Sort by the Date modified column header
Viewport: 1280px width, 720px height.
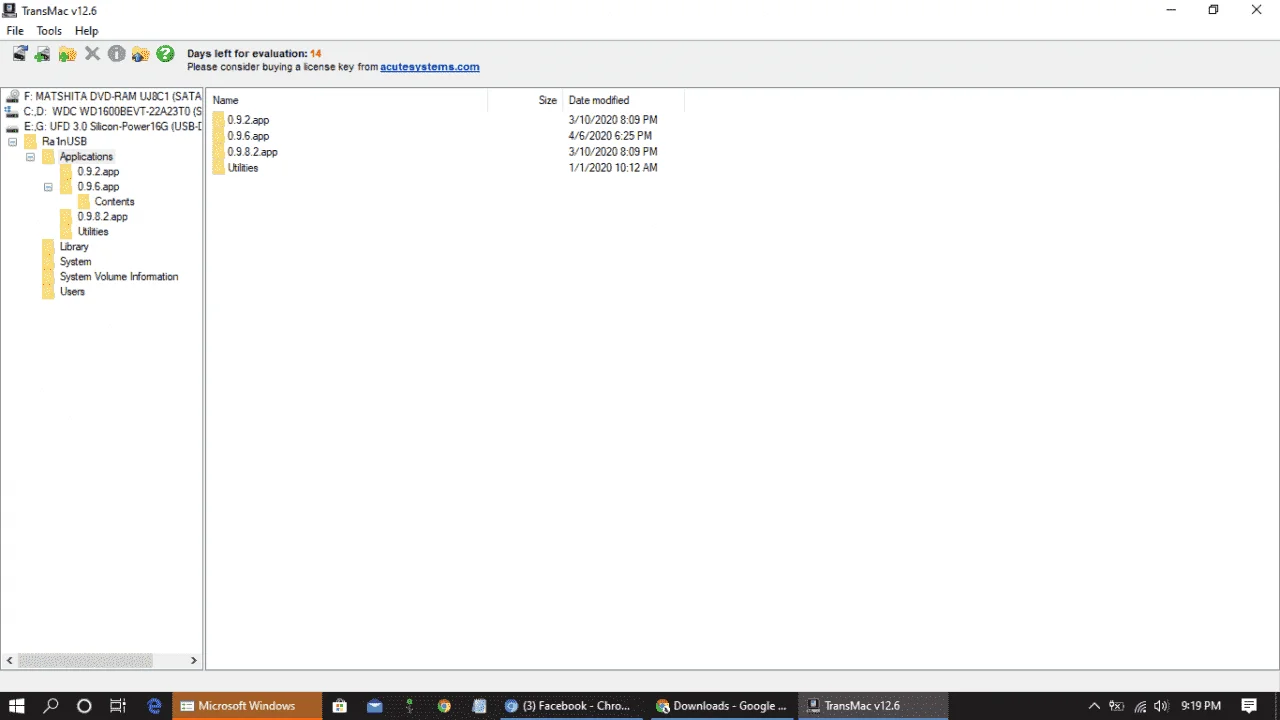pyautogui.click(x=623, y=100)
